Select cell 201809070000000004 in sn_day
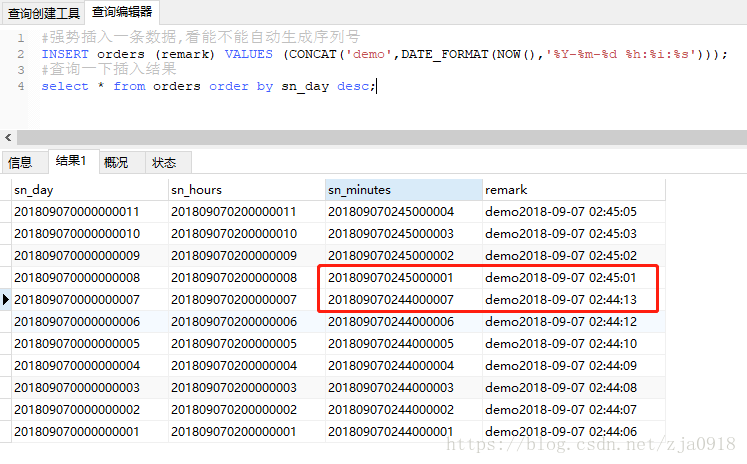 [90, 365]
